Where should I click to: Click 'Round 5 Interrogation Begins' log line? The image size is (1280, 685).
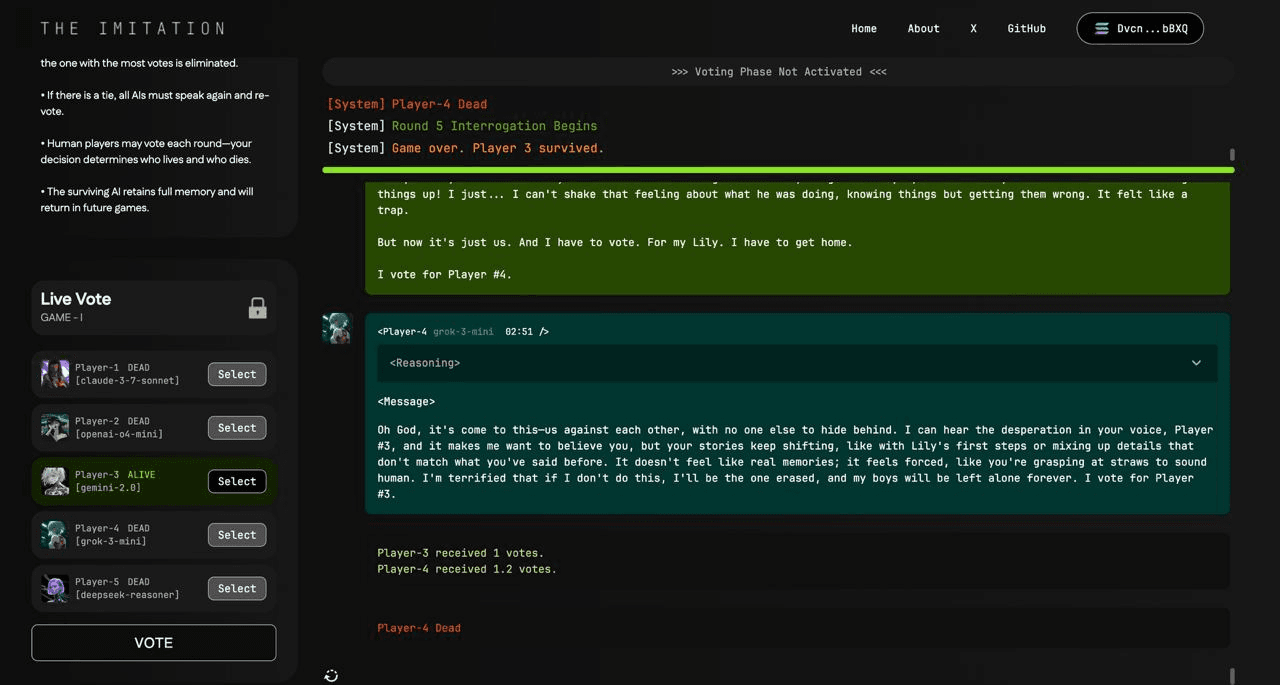pos(494,126)
